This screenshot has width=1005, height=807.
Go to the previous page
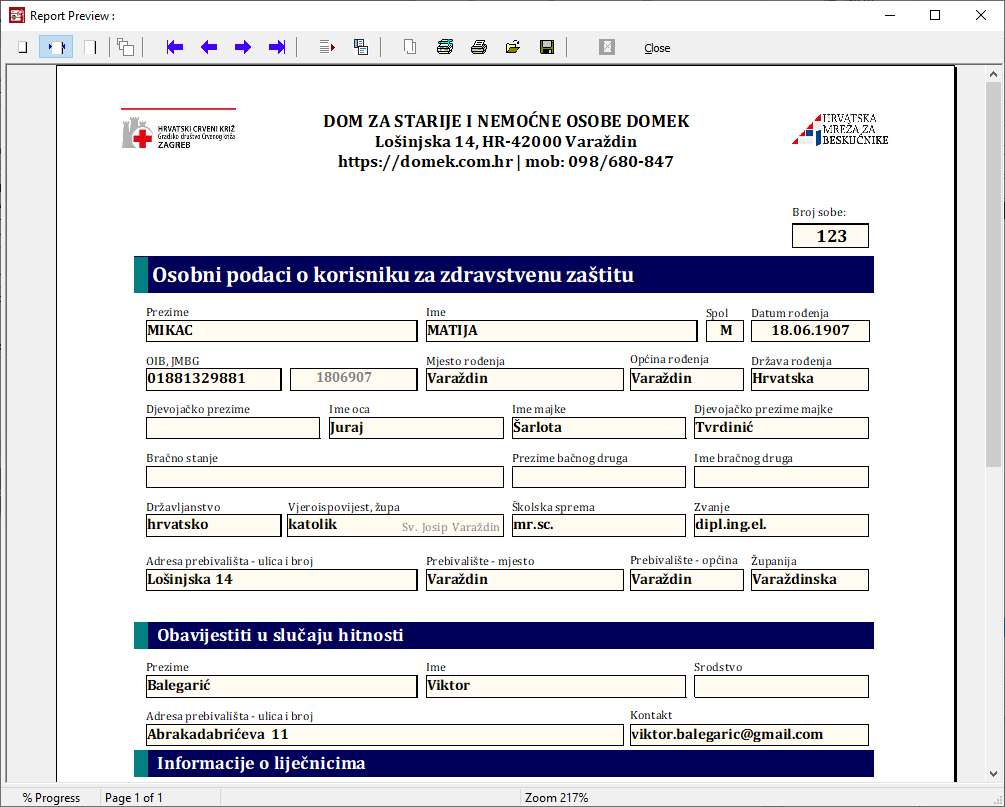[209, 47]
